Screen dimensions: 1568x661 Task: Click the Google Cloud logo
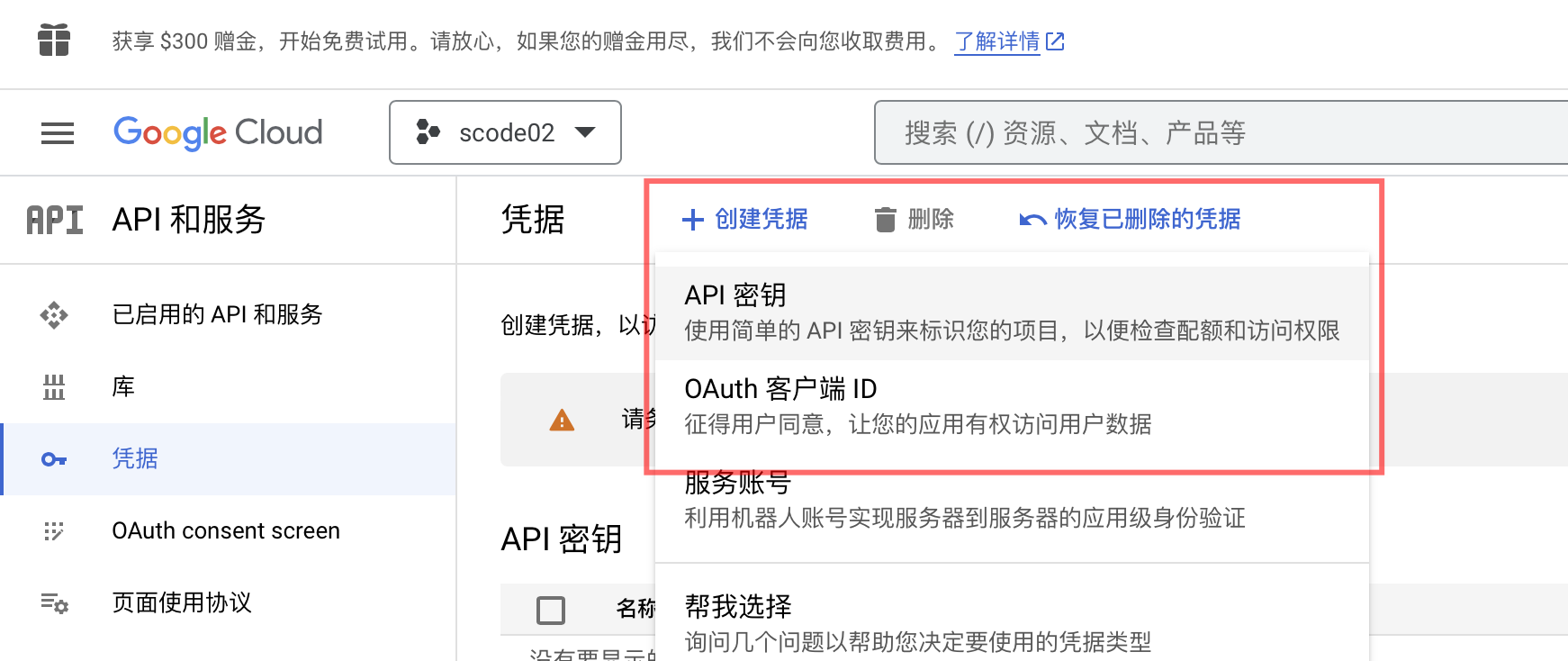point(218,132)
